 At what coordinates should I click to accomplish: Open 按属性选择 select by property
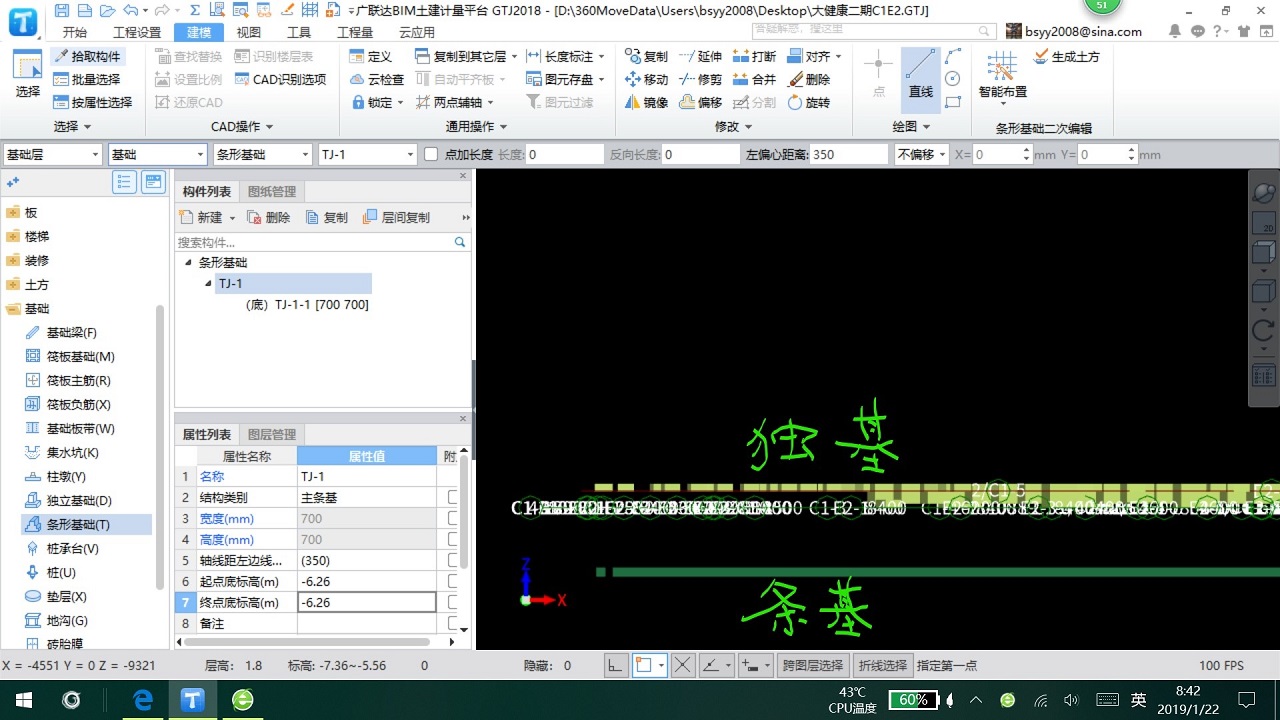click(93, 102)
